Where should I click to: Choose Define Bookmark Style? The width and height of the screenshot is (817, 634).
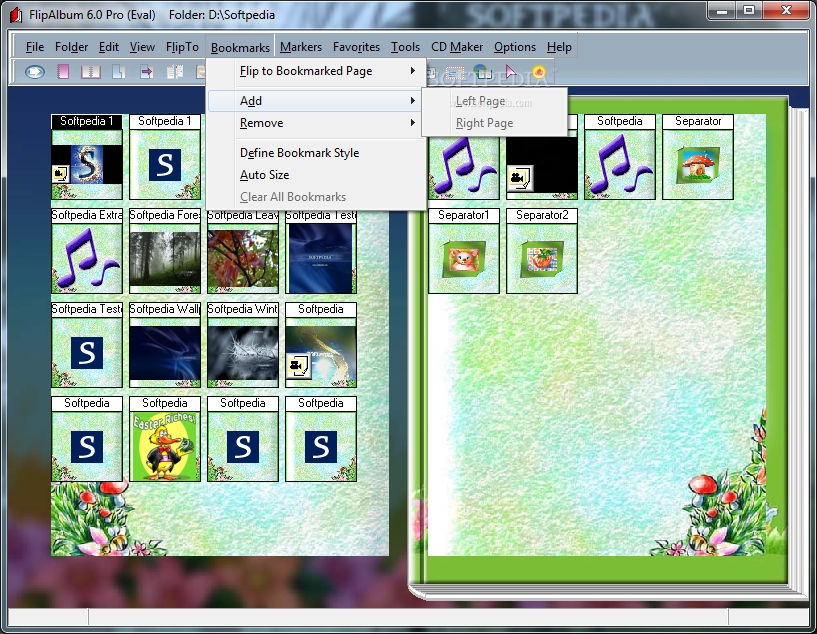tap(316, 153)
